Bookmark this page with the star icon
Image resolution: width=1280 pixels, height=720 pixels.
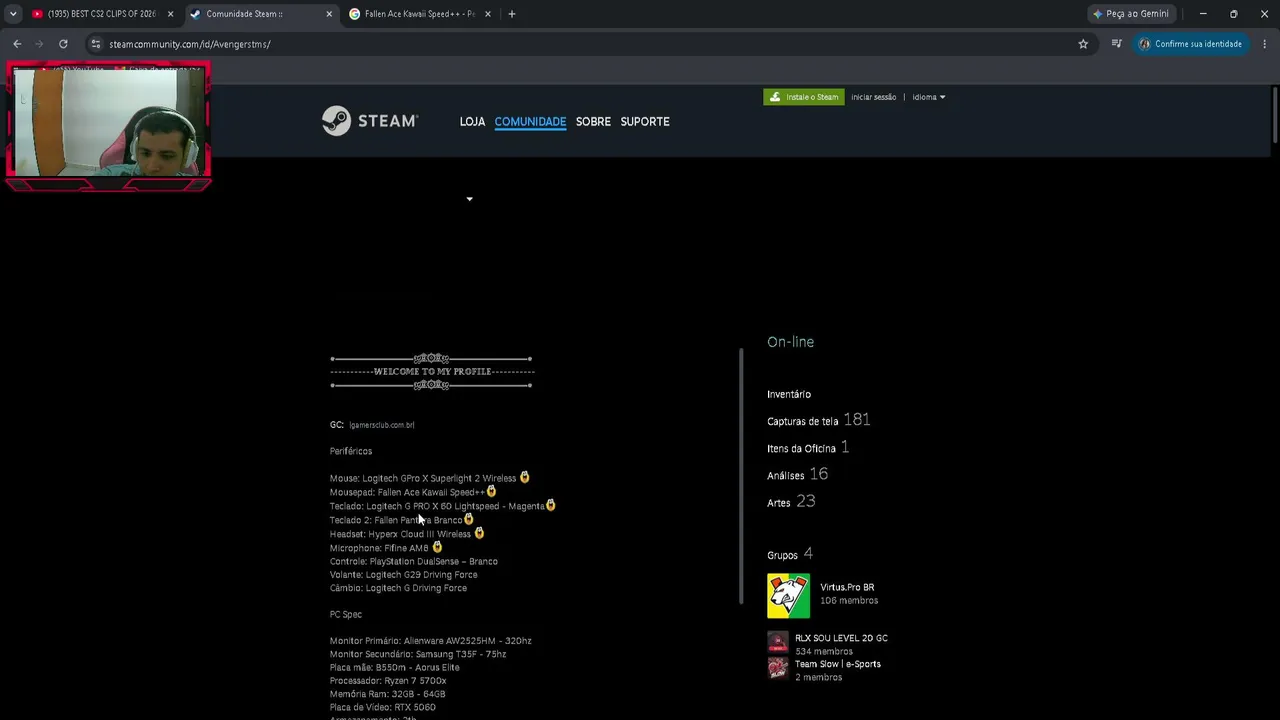click(1083, 44)
